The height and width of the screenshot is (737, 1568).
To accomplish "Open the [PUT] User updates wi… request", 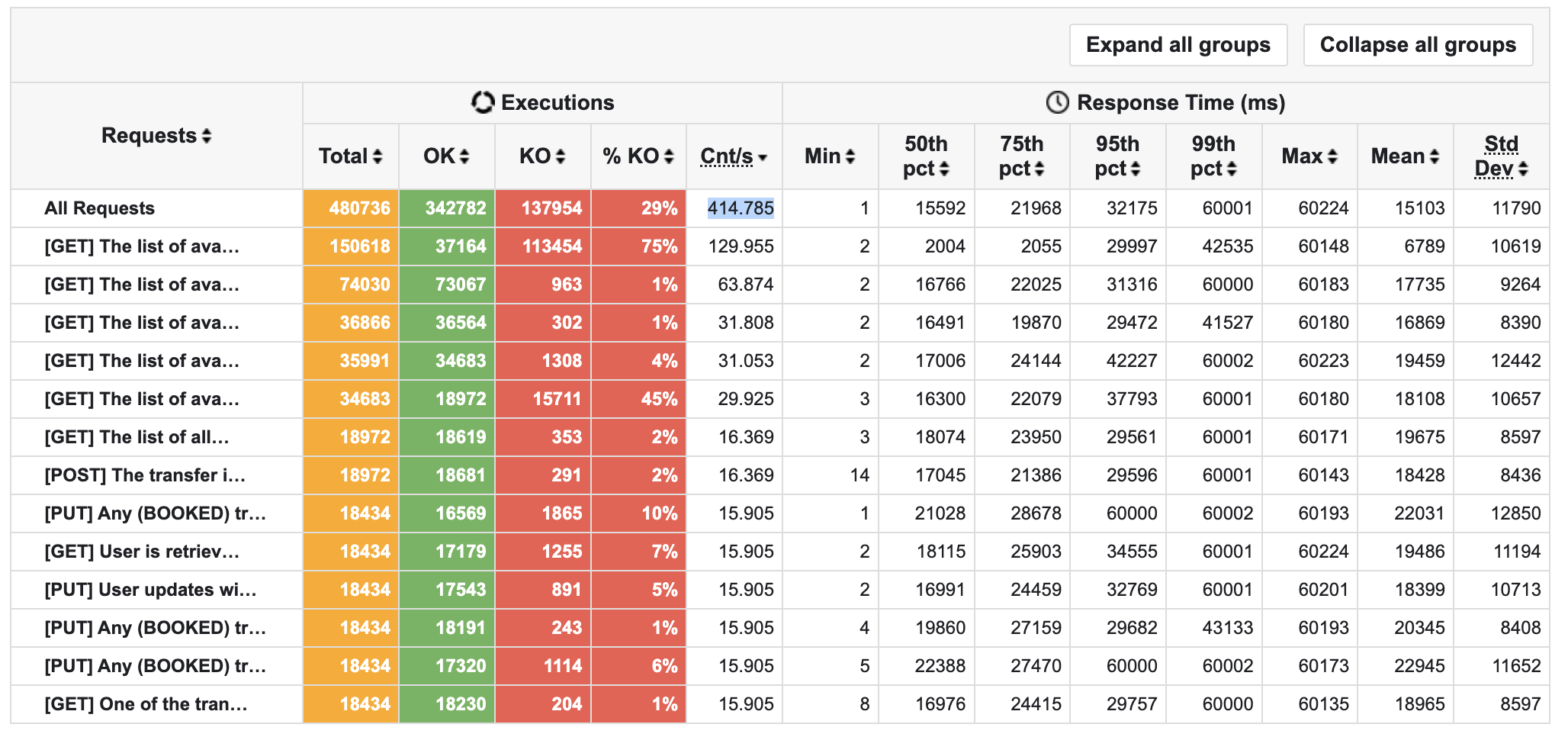I will pos(150,590).
